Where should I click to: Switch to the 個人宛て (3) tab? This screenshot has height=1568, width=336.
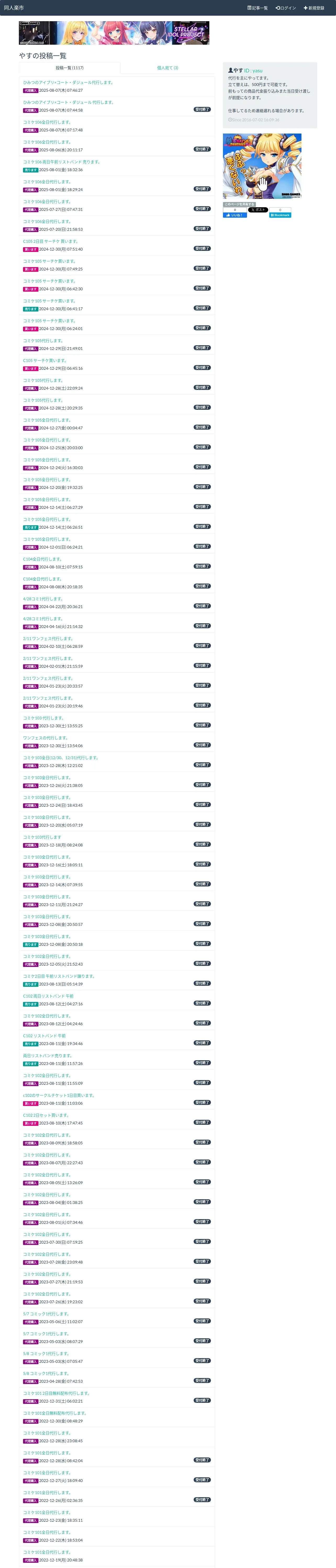(x=168, y=68)
